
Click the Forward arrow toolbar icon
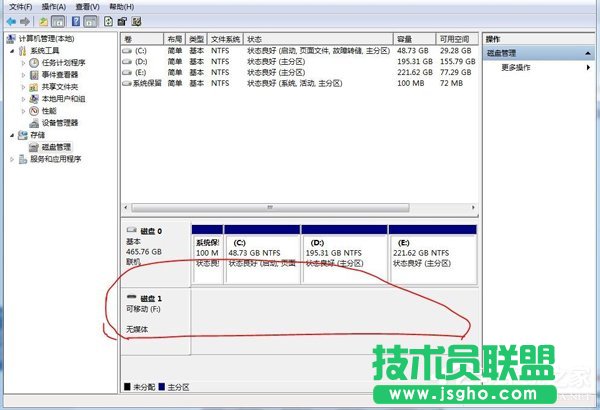pos(25,20)
